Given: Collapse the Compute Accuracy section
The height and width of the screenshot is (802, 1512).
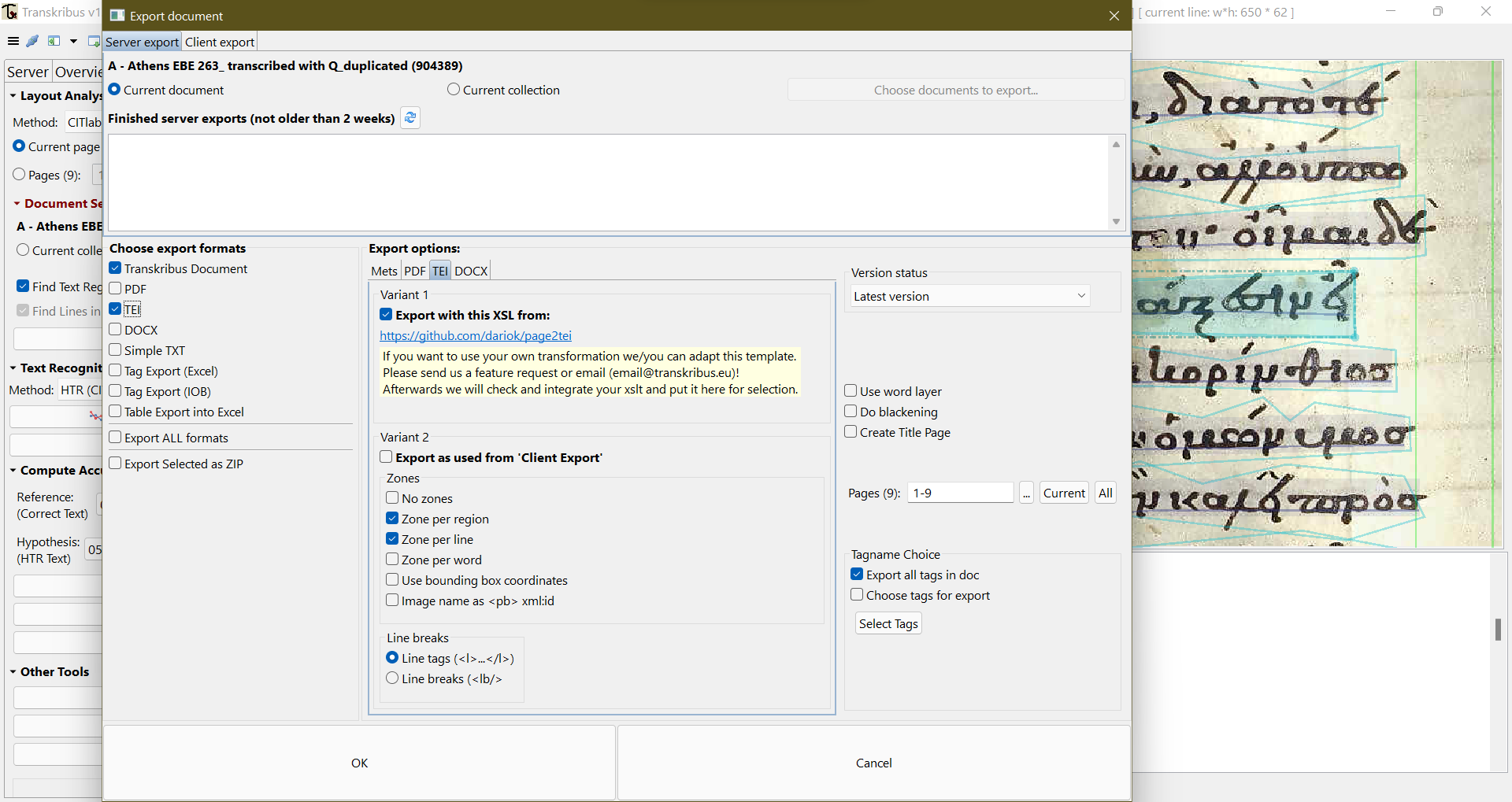Looking at the screenshot, I should (13, 471).
